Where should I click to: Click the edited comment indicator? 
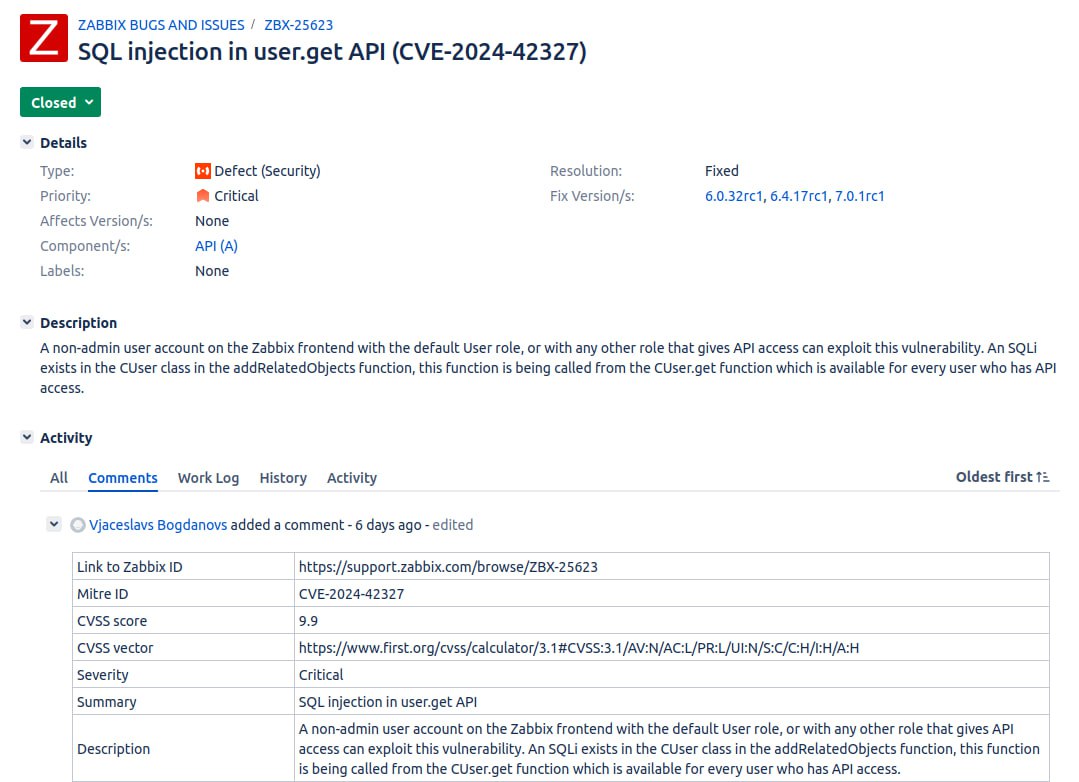452,525
